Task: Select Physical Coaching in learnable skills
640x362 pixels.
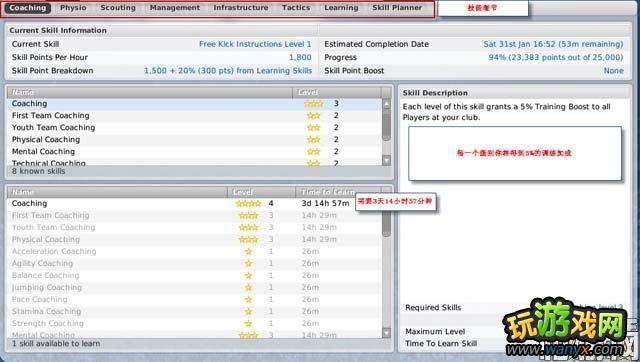Action: tap(195, 239)
